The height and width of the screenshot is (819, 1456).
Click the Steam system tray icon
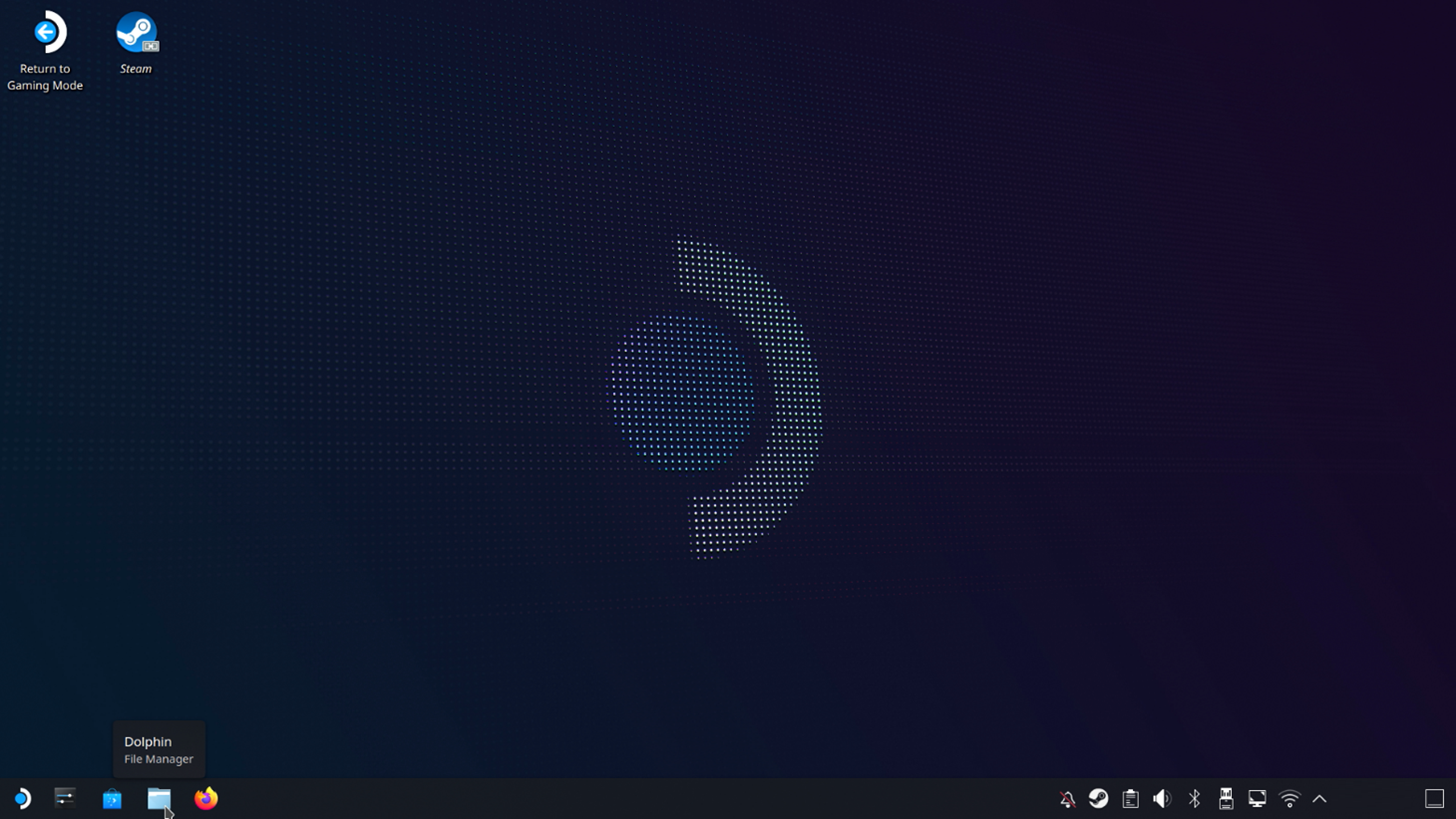coord(1099,798)
